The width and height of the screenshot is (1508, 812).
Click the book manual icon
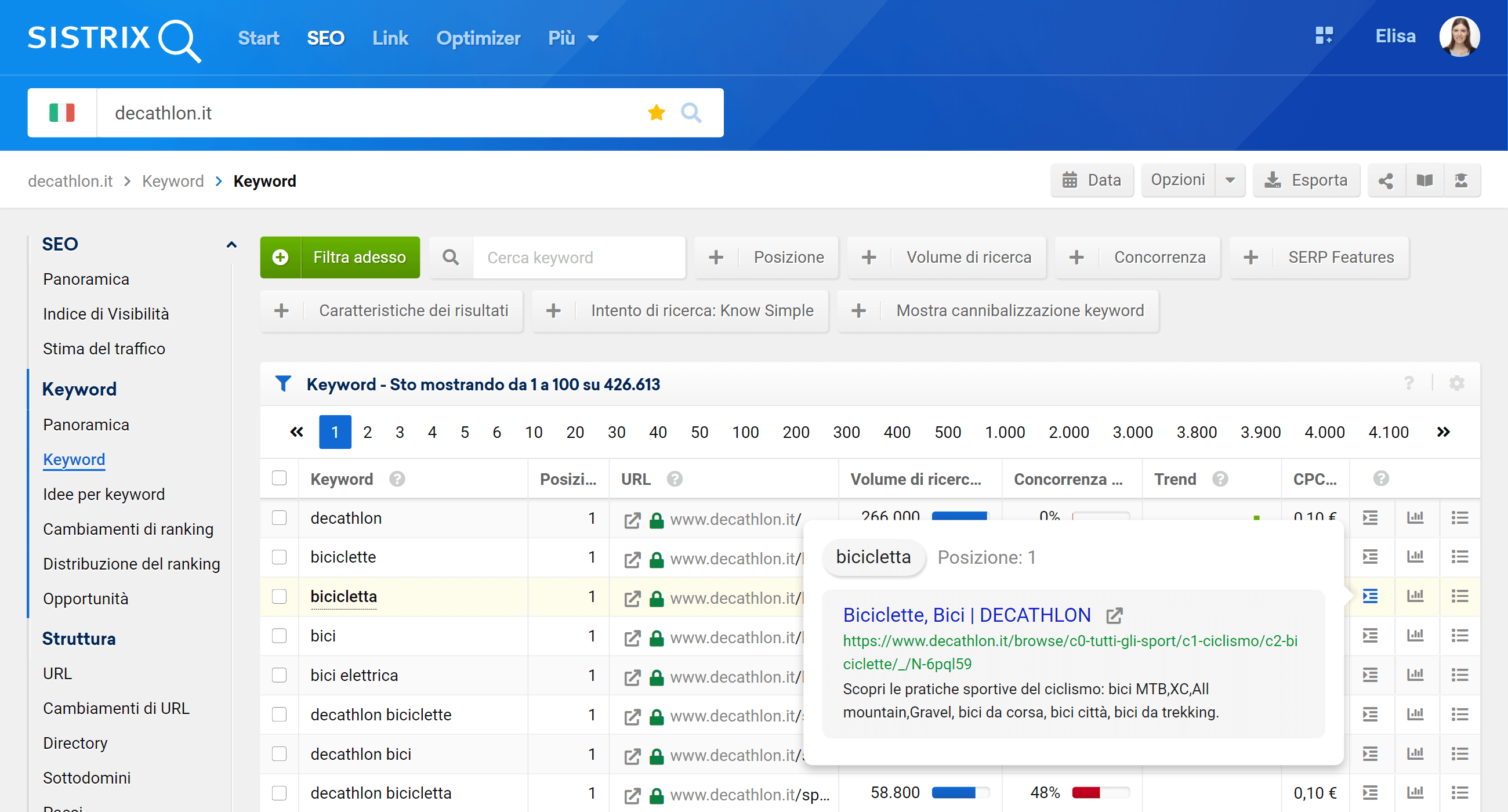[1424, 180]
